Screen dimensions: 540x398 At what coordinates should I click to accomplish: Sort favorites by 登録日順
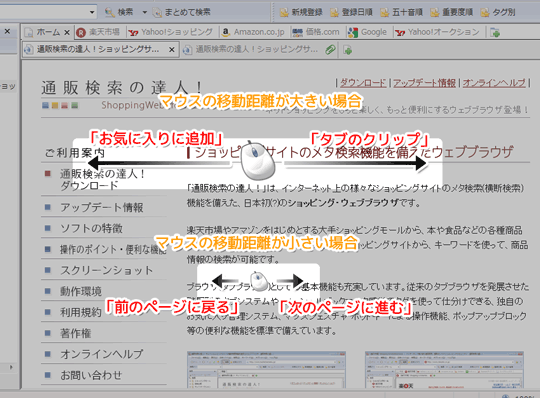[352, 12]
